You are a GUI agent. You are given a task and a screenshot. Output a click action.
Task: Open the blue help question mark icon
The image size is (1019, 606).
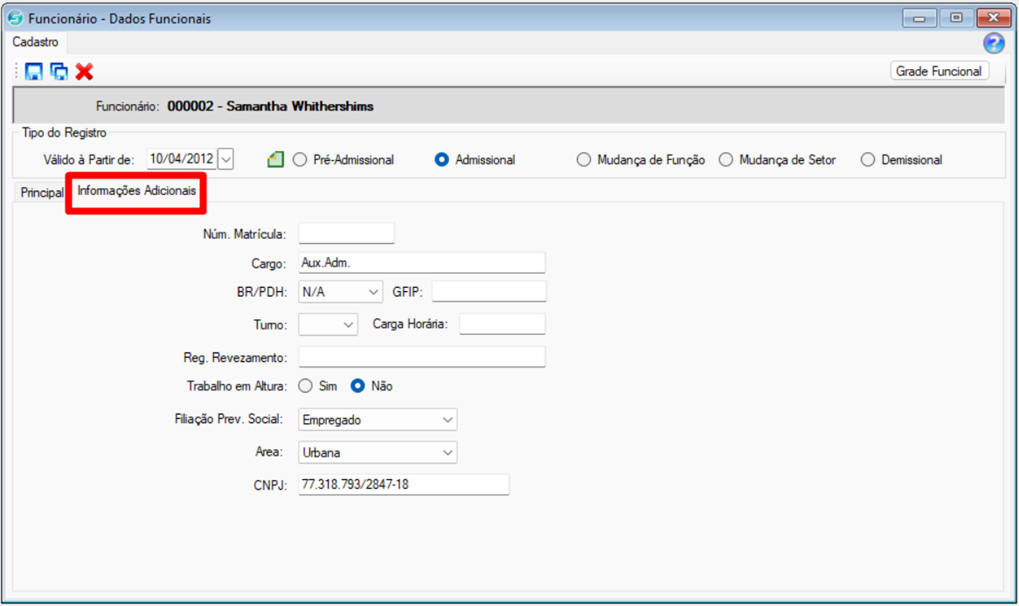tap(993, 43)
